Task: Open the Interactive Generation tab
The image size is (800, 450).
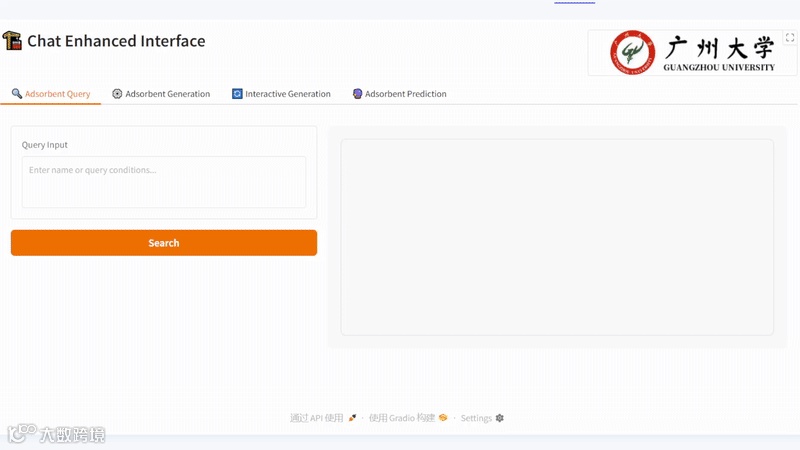Action: (282, 94)
